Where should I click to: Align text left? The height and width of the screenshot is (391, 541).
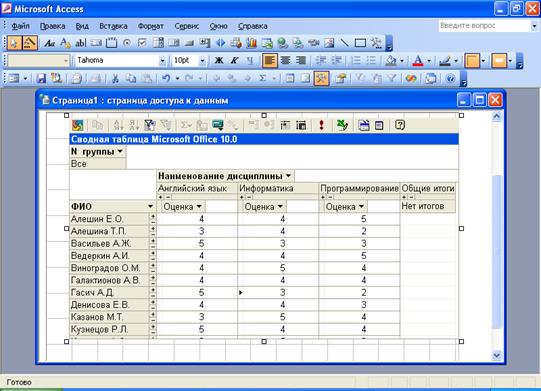(x=269, y=61)
